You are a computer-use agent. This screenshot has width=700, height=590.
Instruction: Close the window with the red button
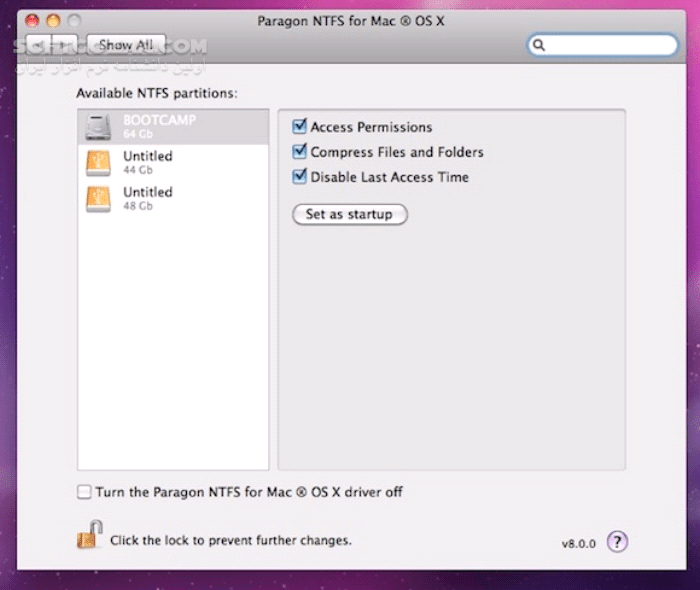32,21
